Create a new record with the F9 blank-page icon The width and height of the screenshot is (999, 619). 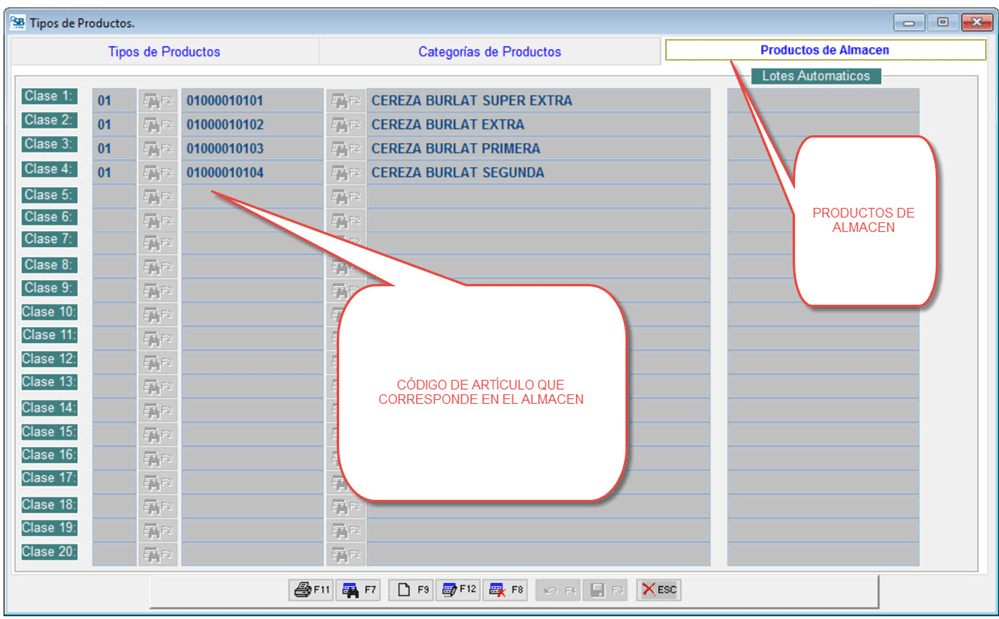(411, 589)
